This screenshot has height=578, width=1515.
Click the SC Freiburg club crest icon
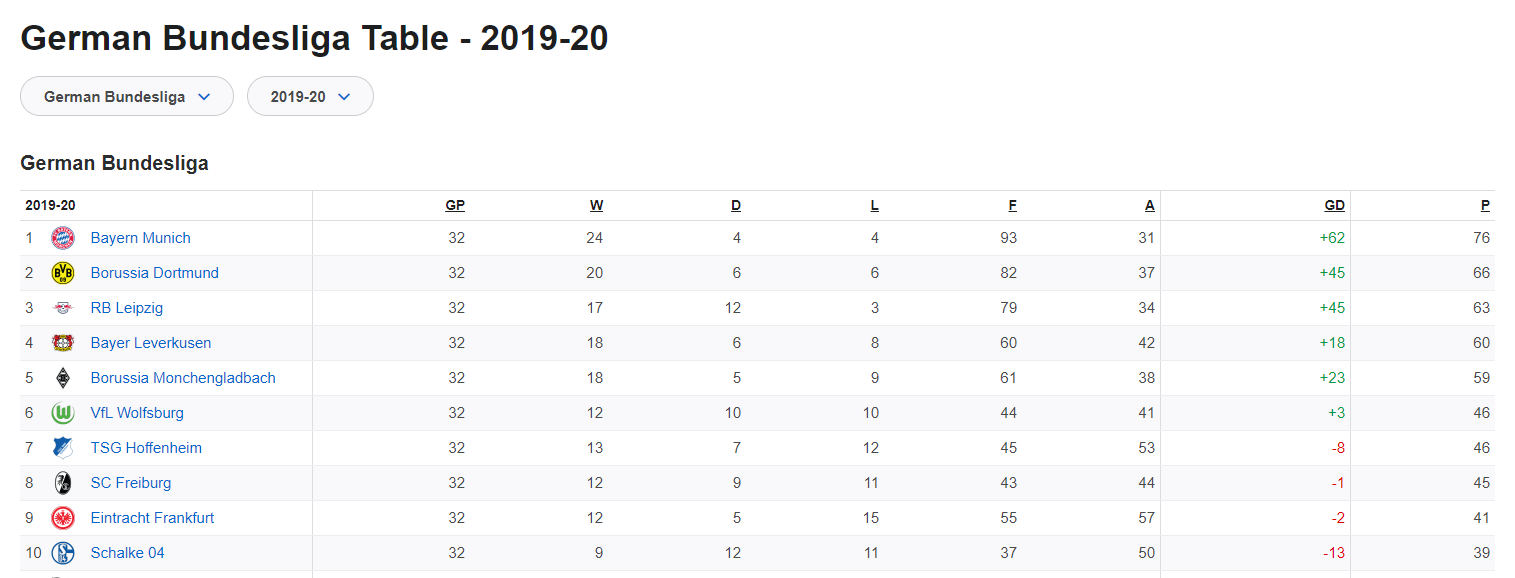tap(63, 483)
